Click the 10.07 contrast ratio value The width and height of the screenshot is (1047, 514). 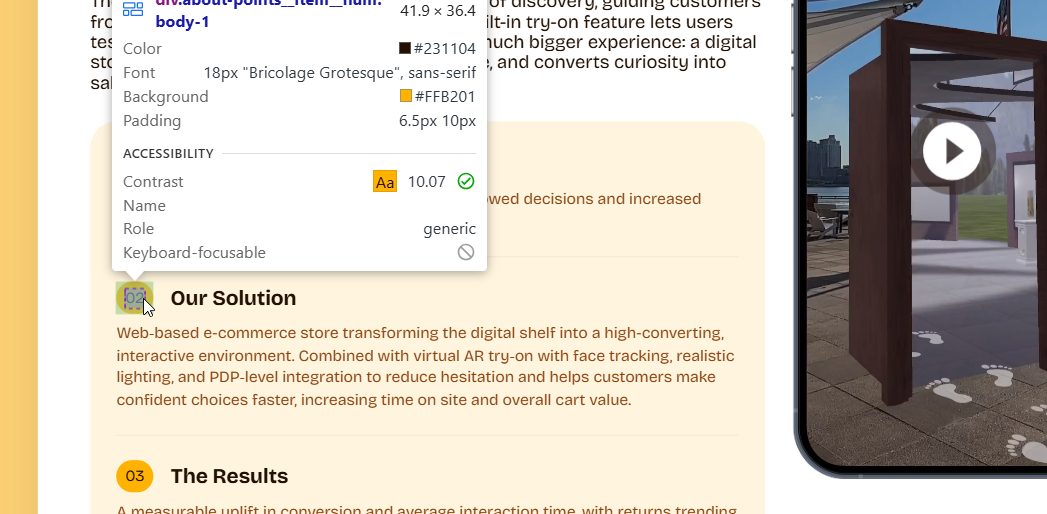427,181
